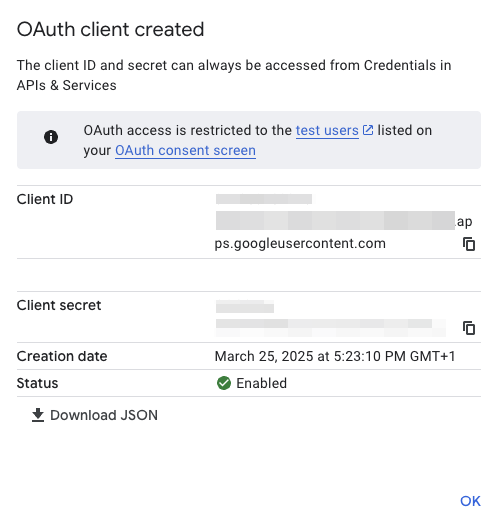This screenshot has height=520, width=500.
Task: Click the Enabled status text
Action: tap(262, 383)
